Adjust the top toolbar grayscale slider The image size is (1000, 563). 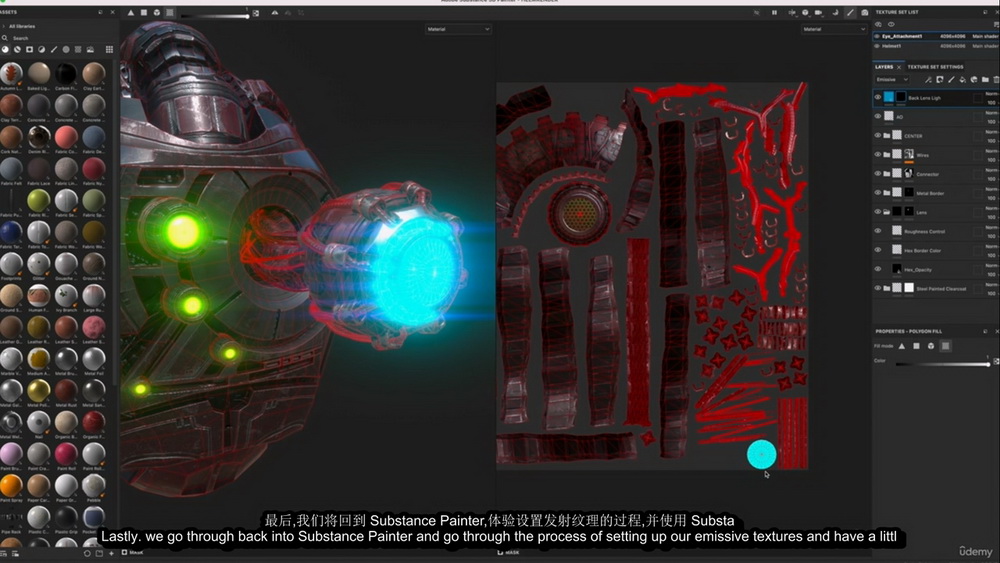[x=215, y=15]
